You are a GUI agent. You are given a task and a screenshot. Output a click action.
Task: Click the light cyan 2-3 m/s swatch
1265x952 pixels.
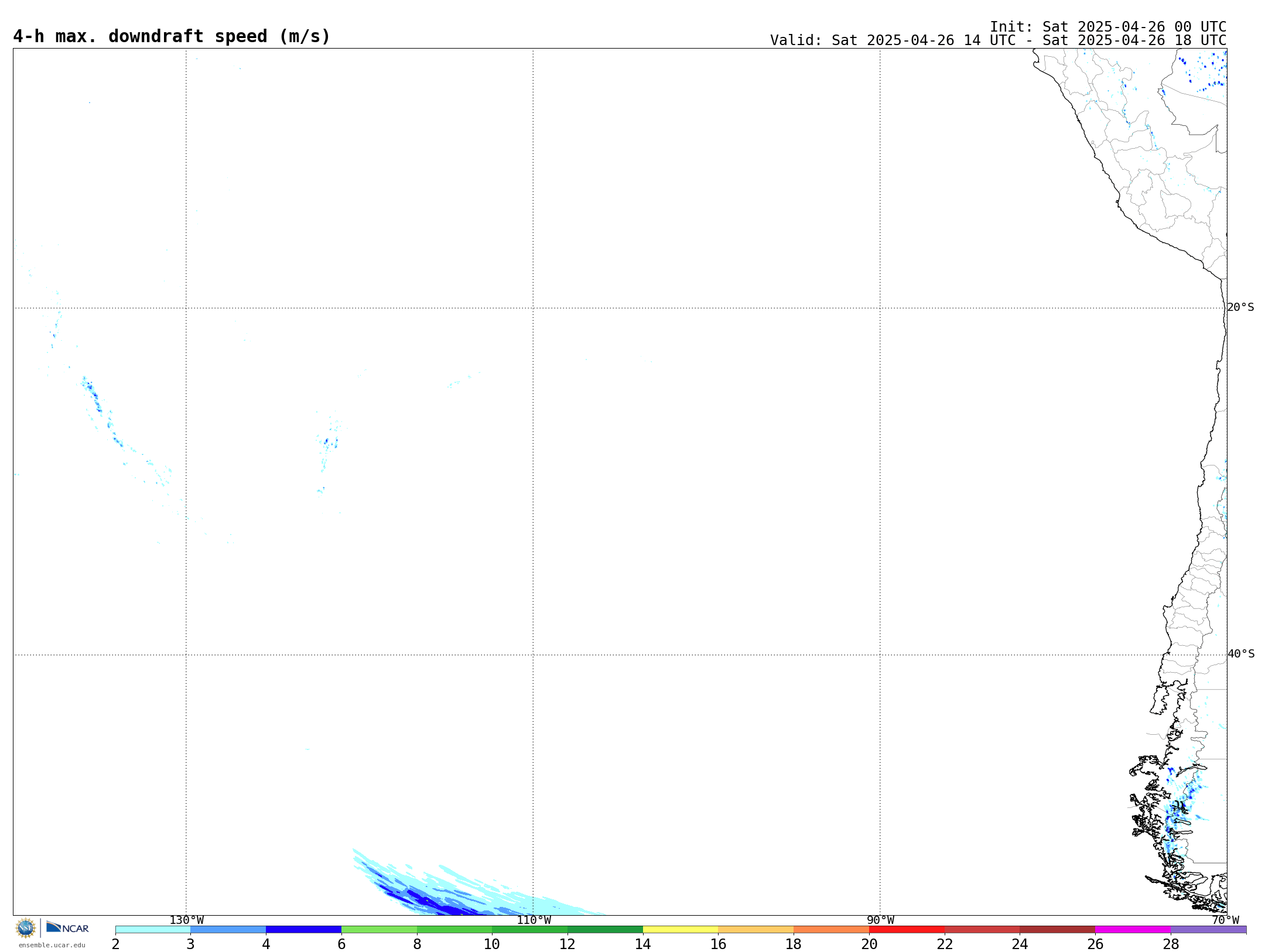153,930
